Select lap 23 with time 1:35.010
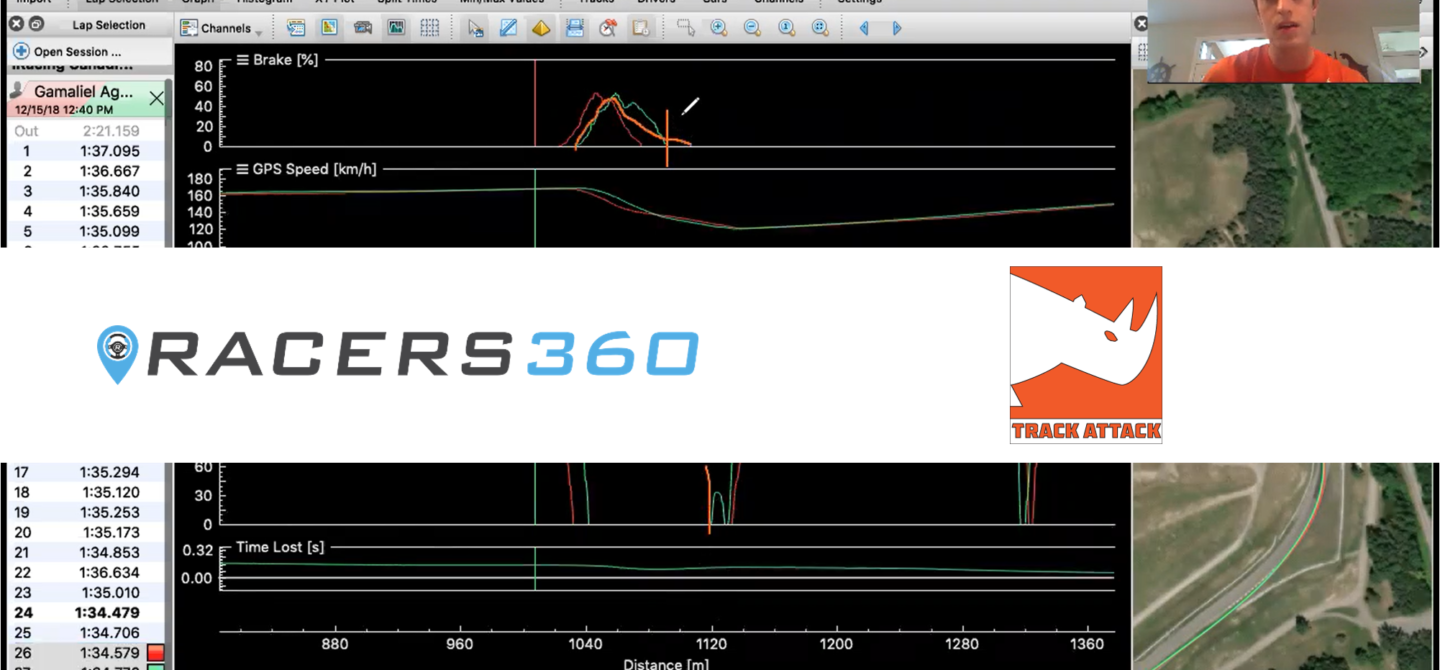This screenshot has width=1440, height=670. 86,592
